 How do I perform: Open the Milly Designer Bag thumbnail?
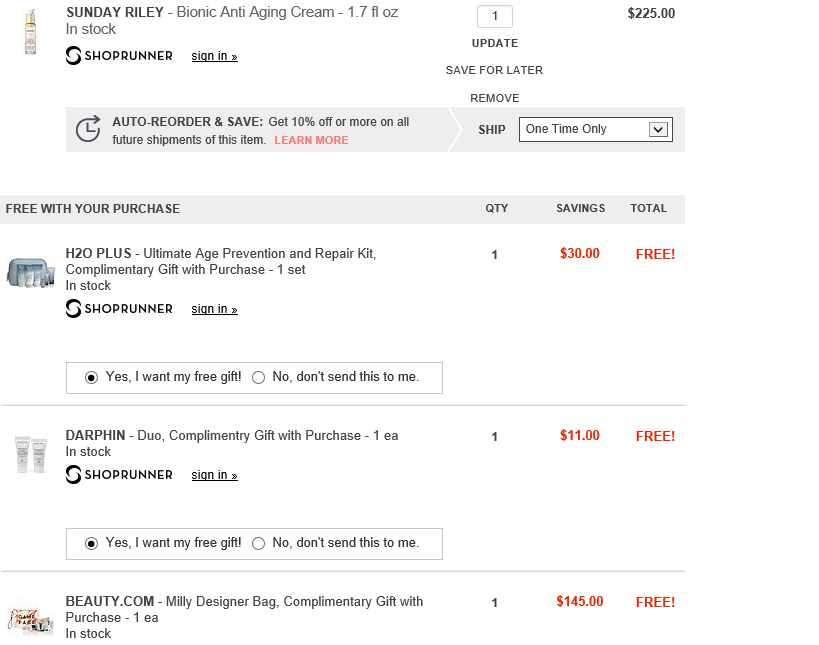point(30,619)
